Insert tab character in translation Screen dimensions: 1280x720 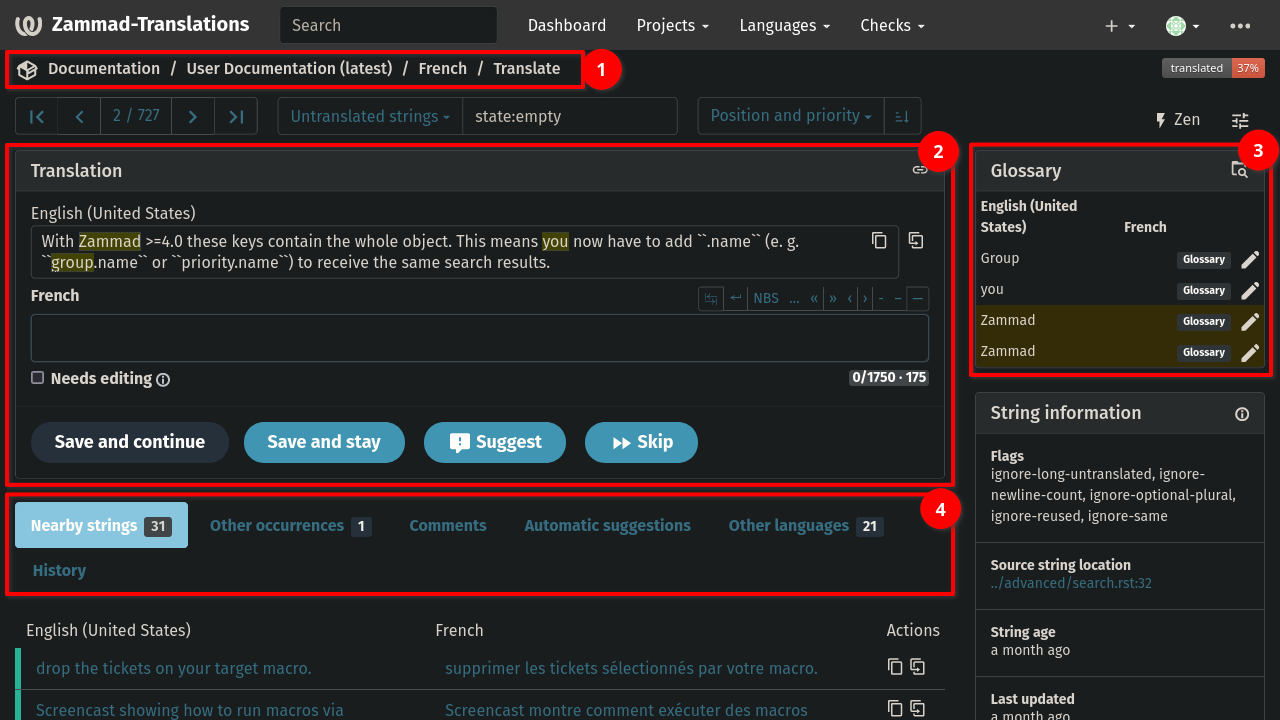coord(711,298)
